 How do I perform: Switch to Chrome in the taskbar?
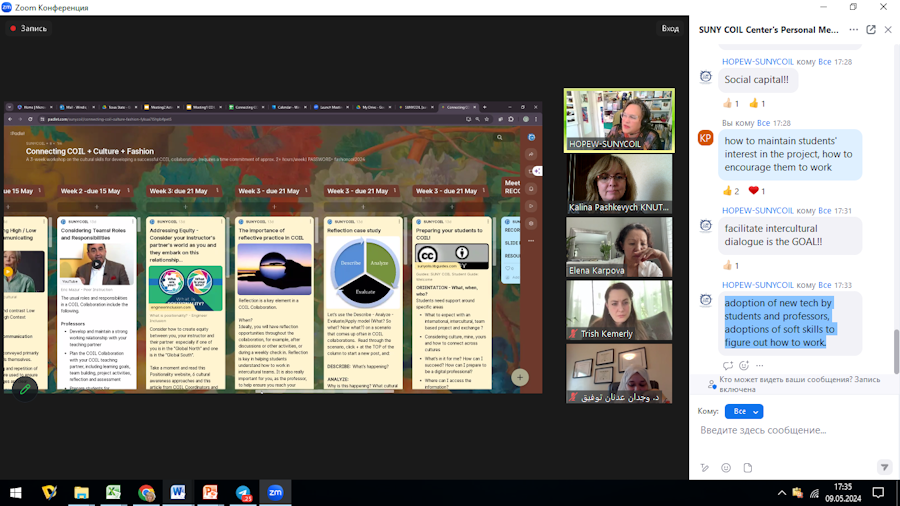pyautogui.click(x=146, y=492)
